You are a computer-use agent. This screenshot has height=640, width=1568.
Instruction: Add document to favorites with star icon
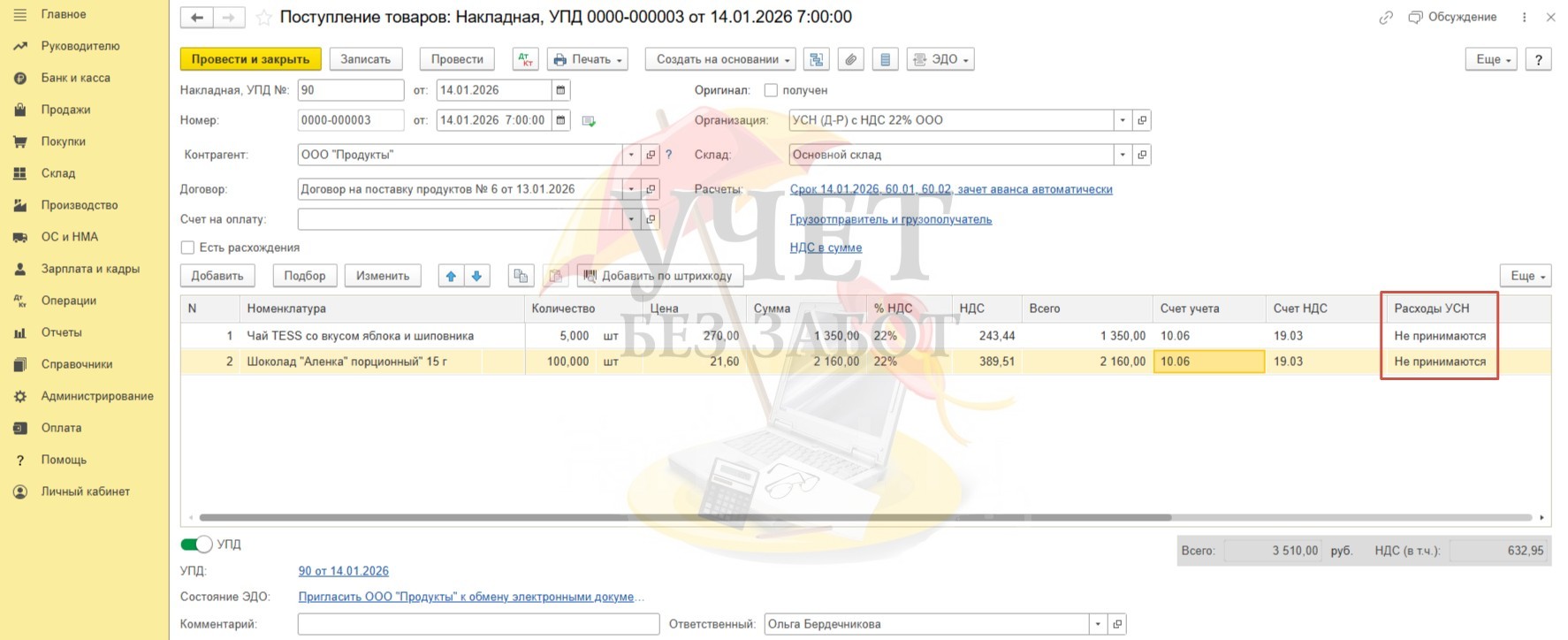pyautogui.click(x=263, y=18)
